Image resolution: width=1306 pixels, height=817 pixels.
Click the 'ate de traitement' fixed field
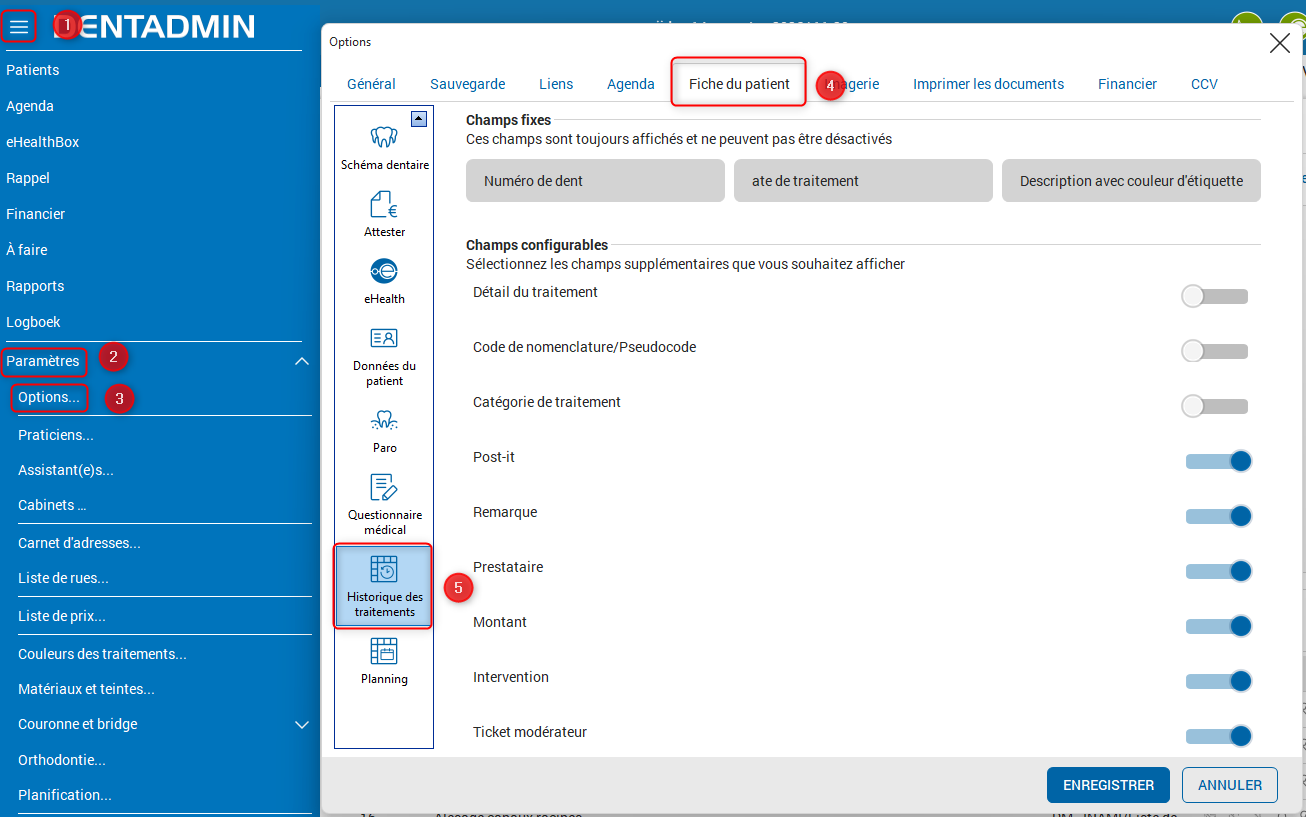click(863, 181)
